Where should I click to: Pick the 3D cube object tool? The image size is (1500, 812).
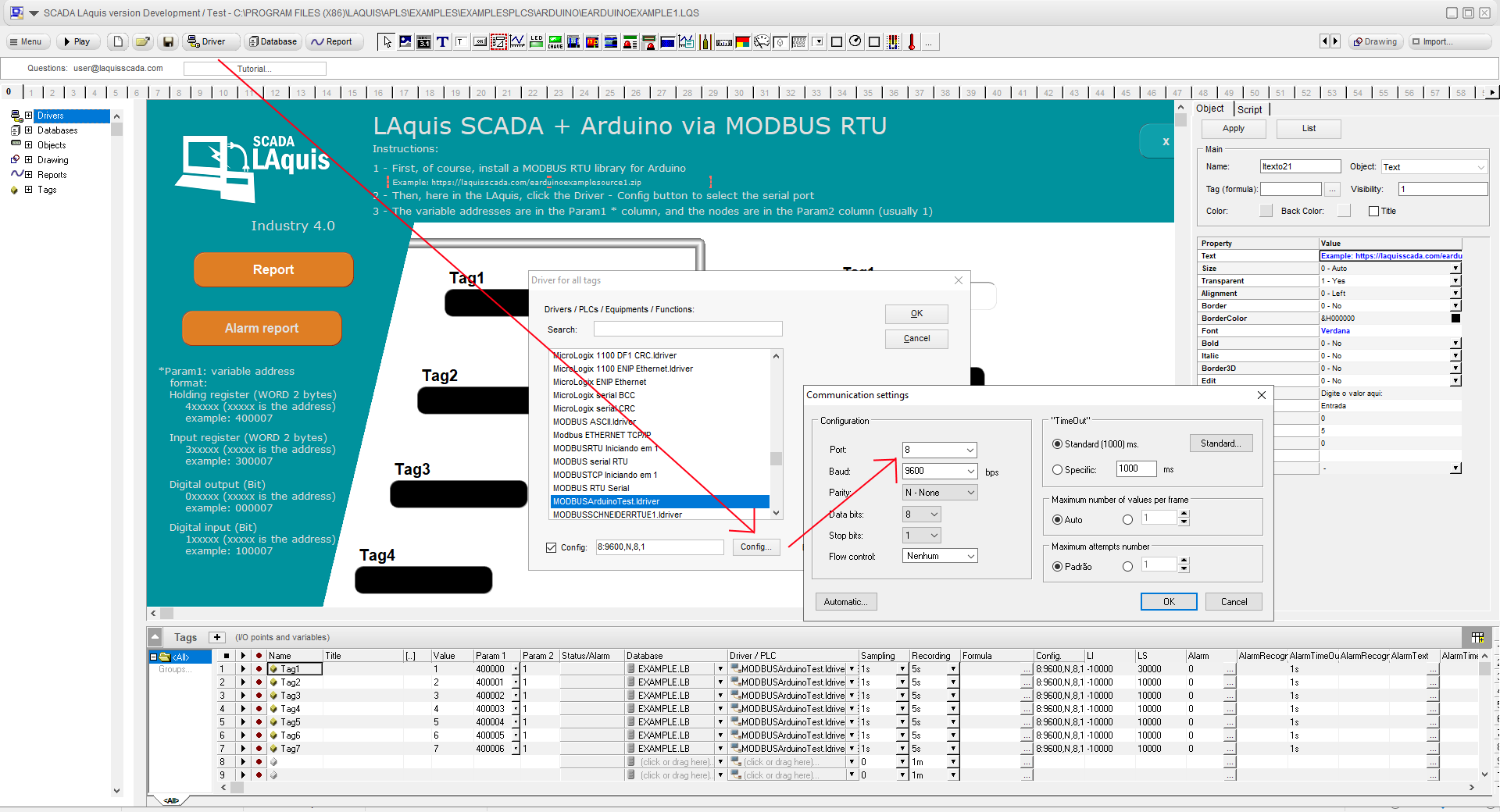pos(780,41)
